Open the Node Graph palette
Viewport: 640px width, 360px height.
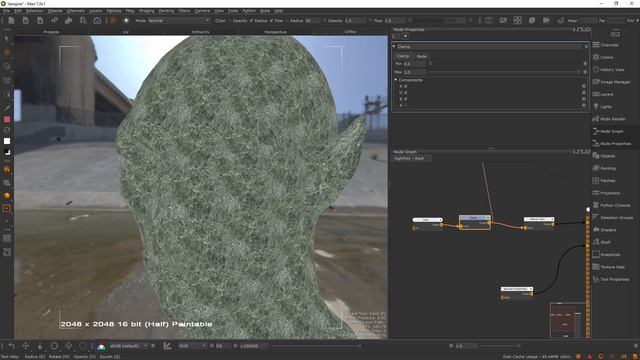pyautogui.click(x=608, y=131)
